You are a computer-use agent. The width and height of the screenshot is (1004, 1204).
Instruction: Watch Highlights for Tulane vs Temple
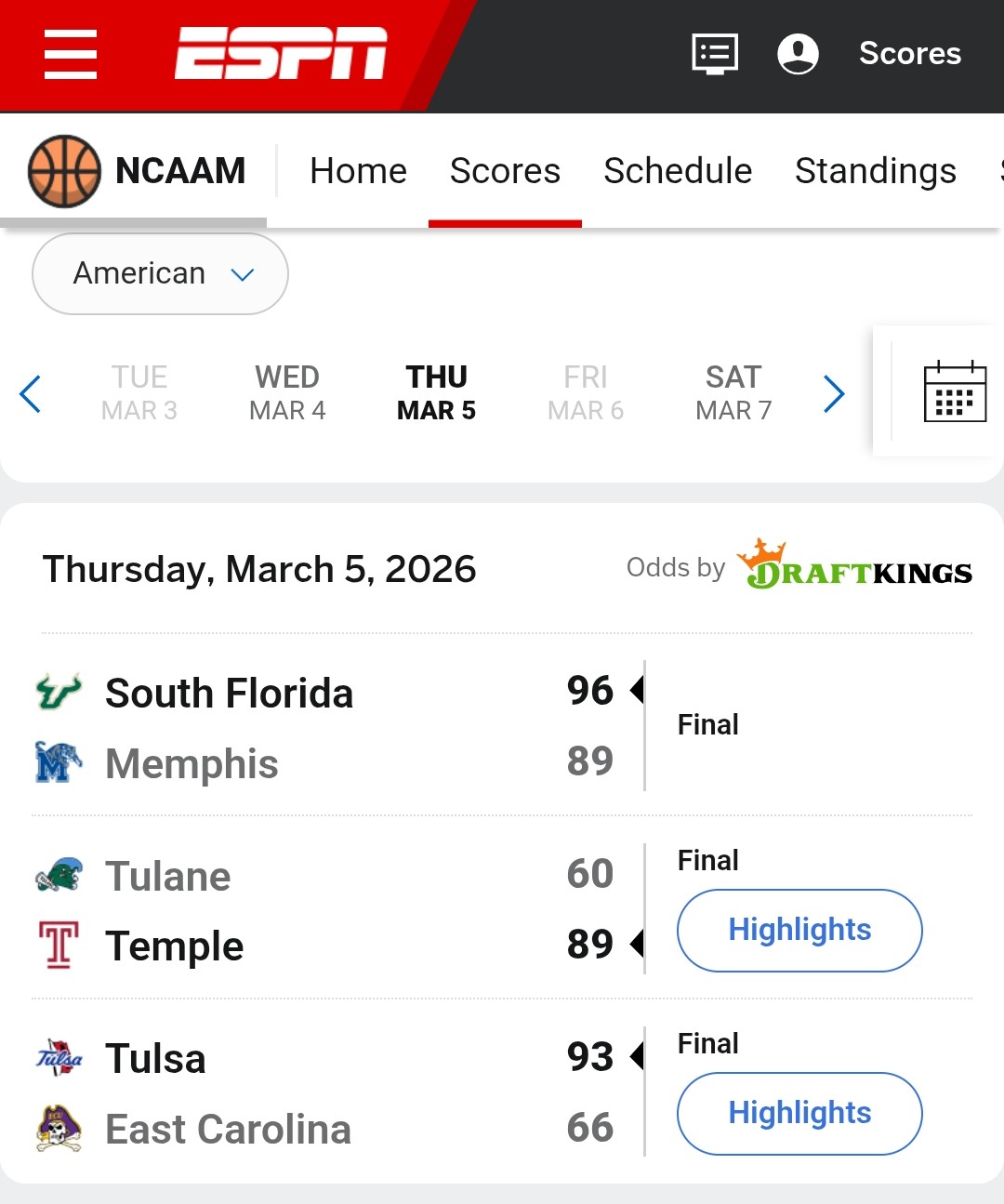click(799, 931)
